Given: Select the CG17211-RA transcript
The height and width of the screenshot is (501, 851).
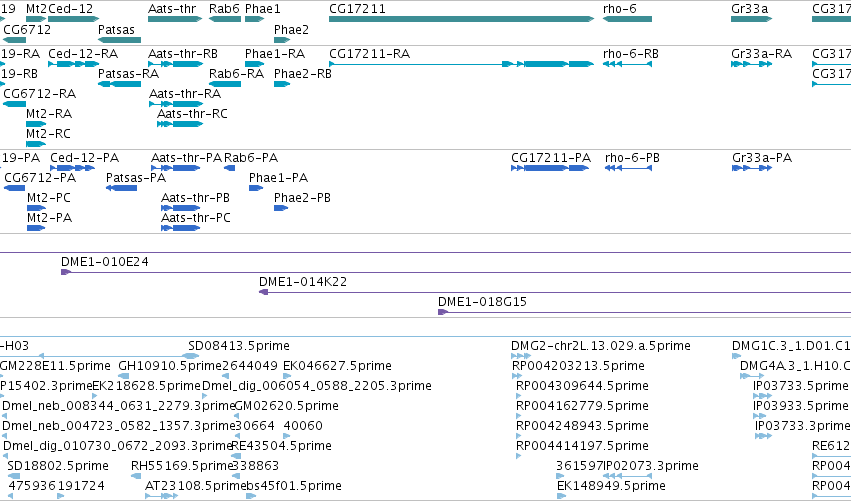Looking at the screenshot, I should 461,64.
